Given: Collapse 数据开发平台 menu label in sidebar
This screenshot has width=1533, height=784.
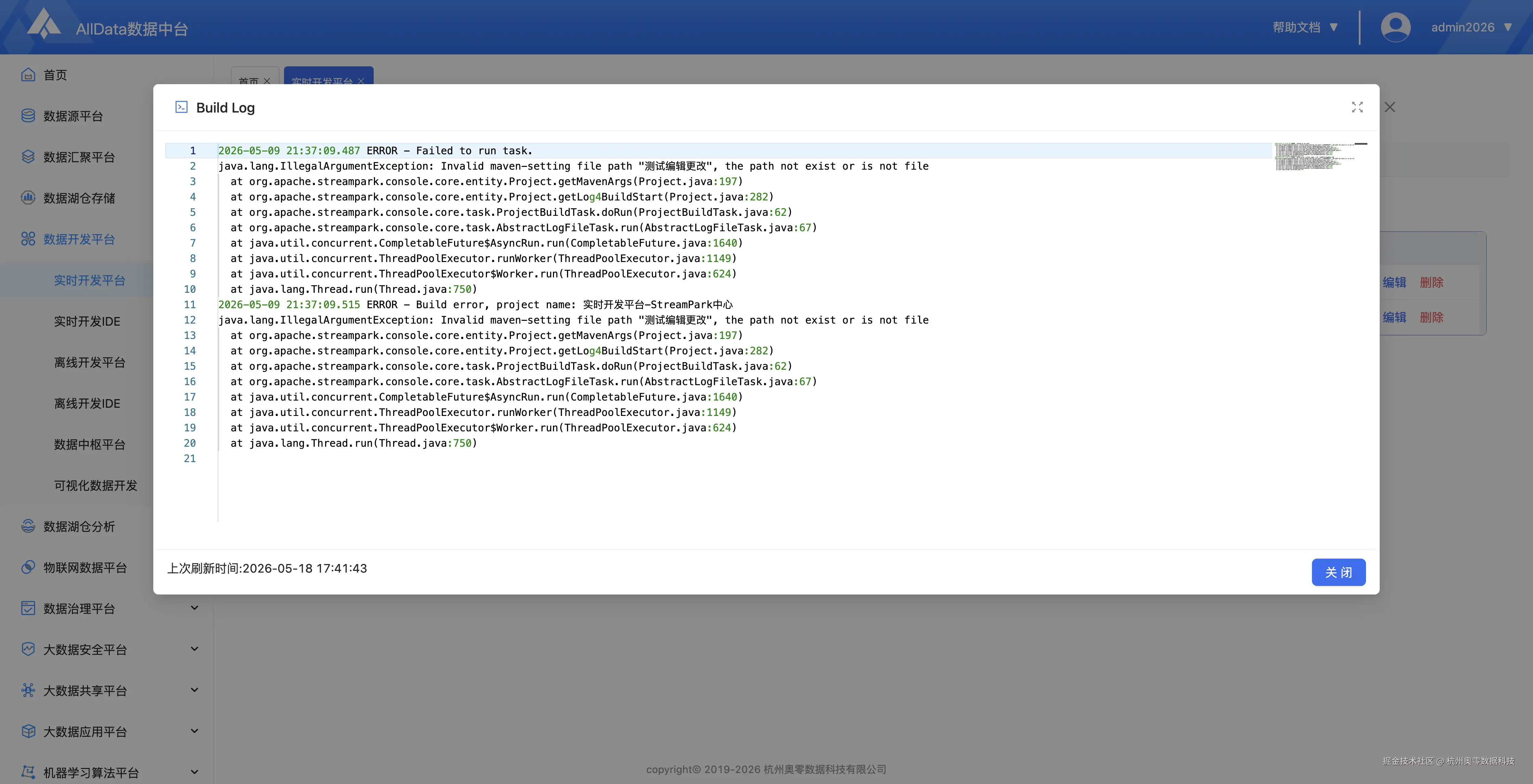Looking at the screenshot, I should coord(79,239).
